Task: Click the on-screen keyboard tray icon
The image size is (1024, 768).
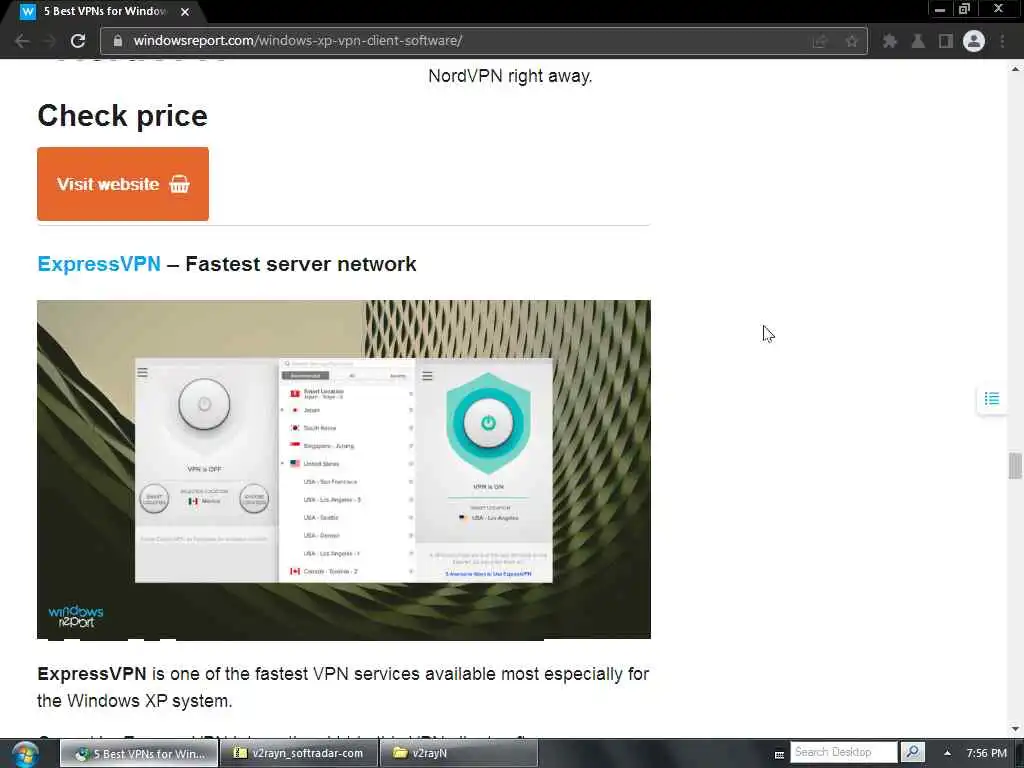Action: click(x=779, y=754)
